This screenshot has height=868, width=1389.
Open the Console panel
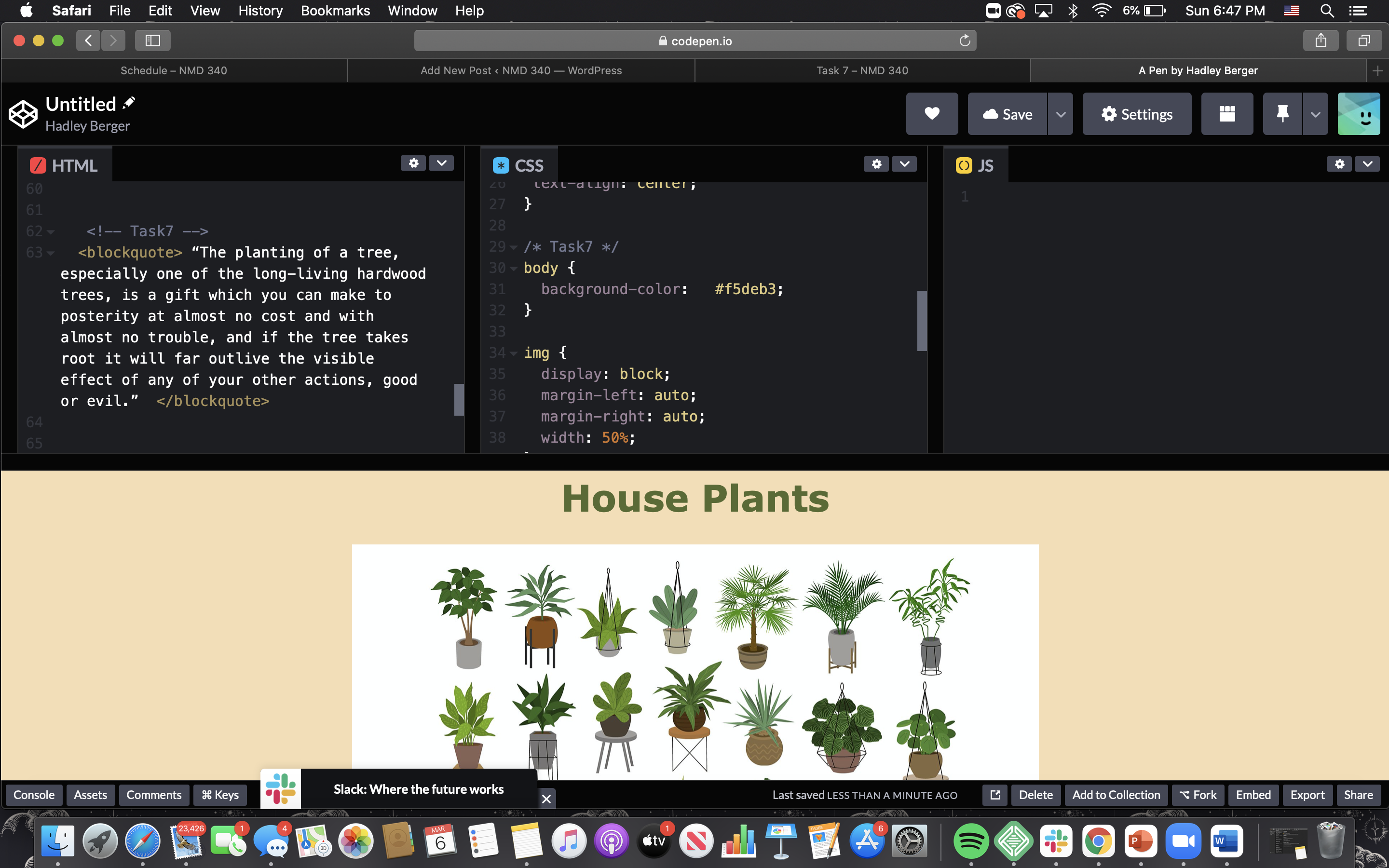(x=34, y=795)
